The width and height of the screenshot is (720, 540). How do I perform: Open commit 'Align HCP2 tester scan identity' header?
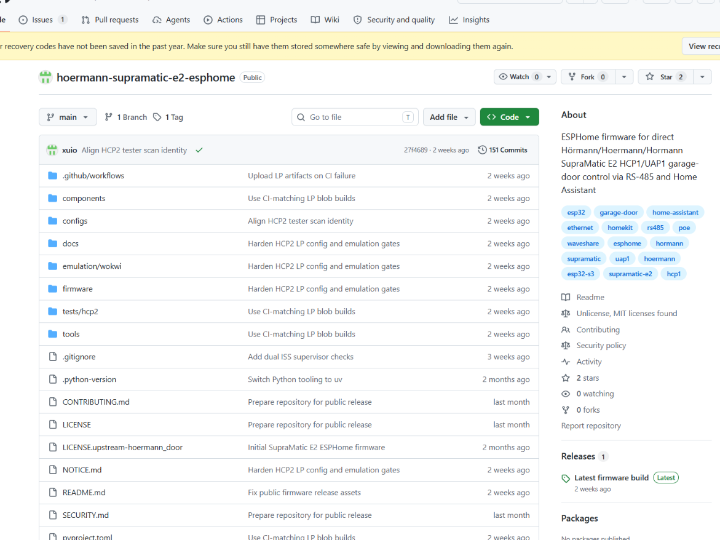(134, 150)
